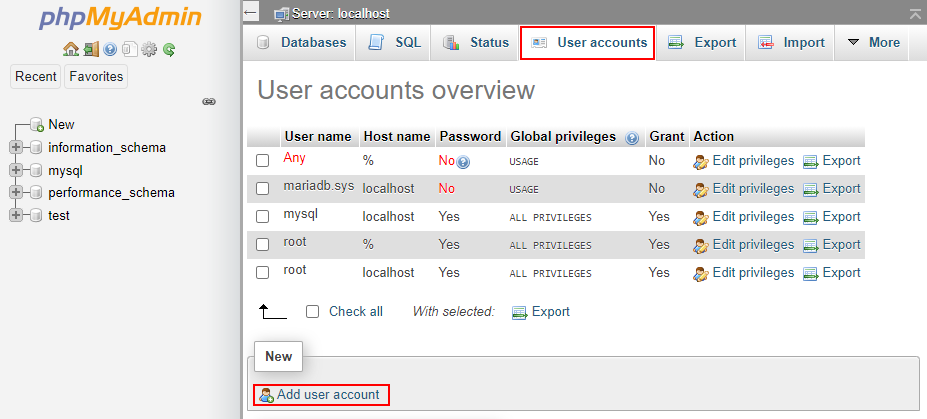The height and width of the screenshot is (419, 927).
Task: Edit privileges for mariadb.sys user
Action: click(x=743, y=189)
